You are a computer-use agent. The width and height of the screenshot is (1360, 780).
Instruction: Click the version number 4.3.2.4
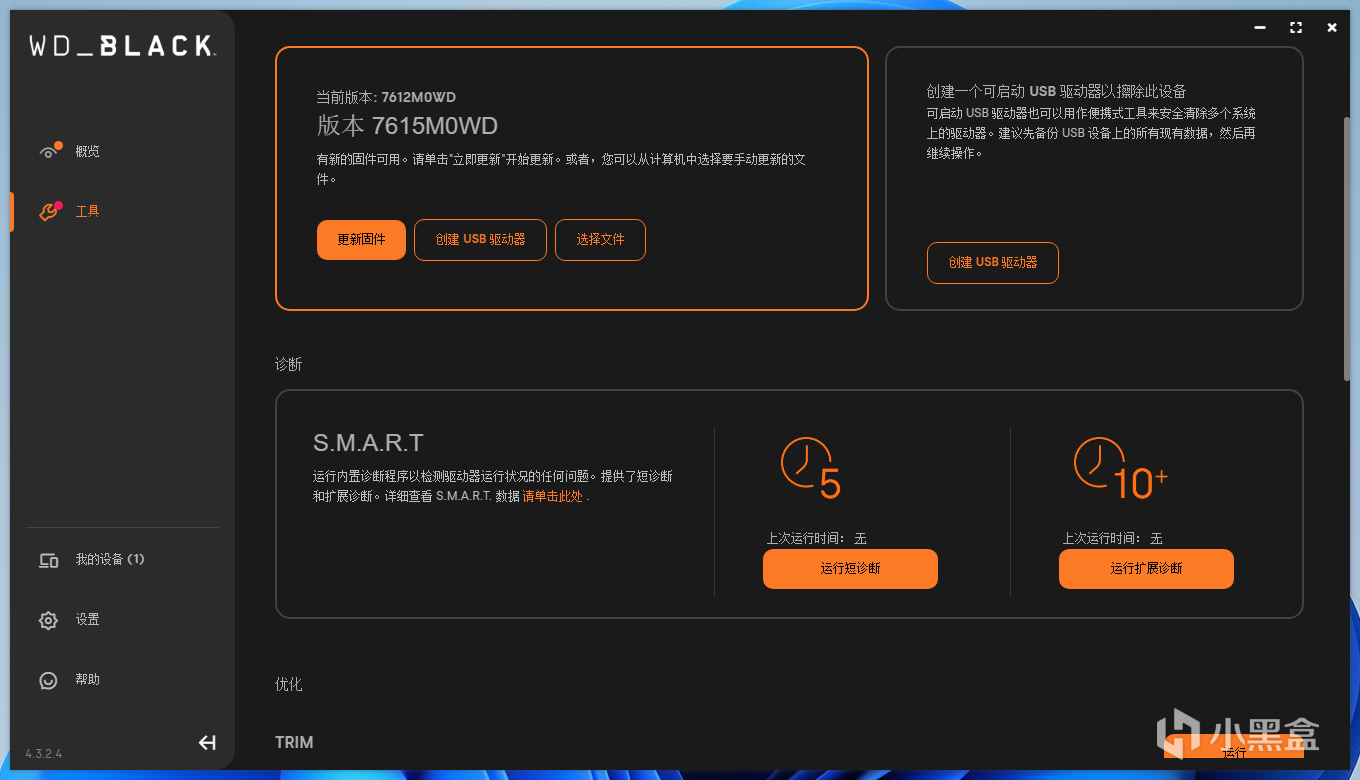44,753
